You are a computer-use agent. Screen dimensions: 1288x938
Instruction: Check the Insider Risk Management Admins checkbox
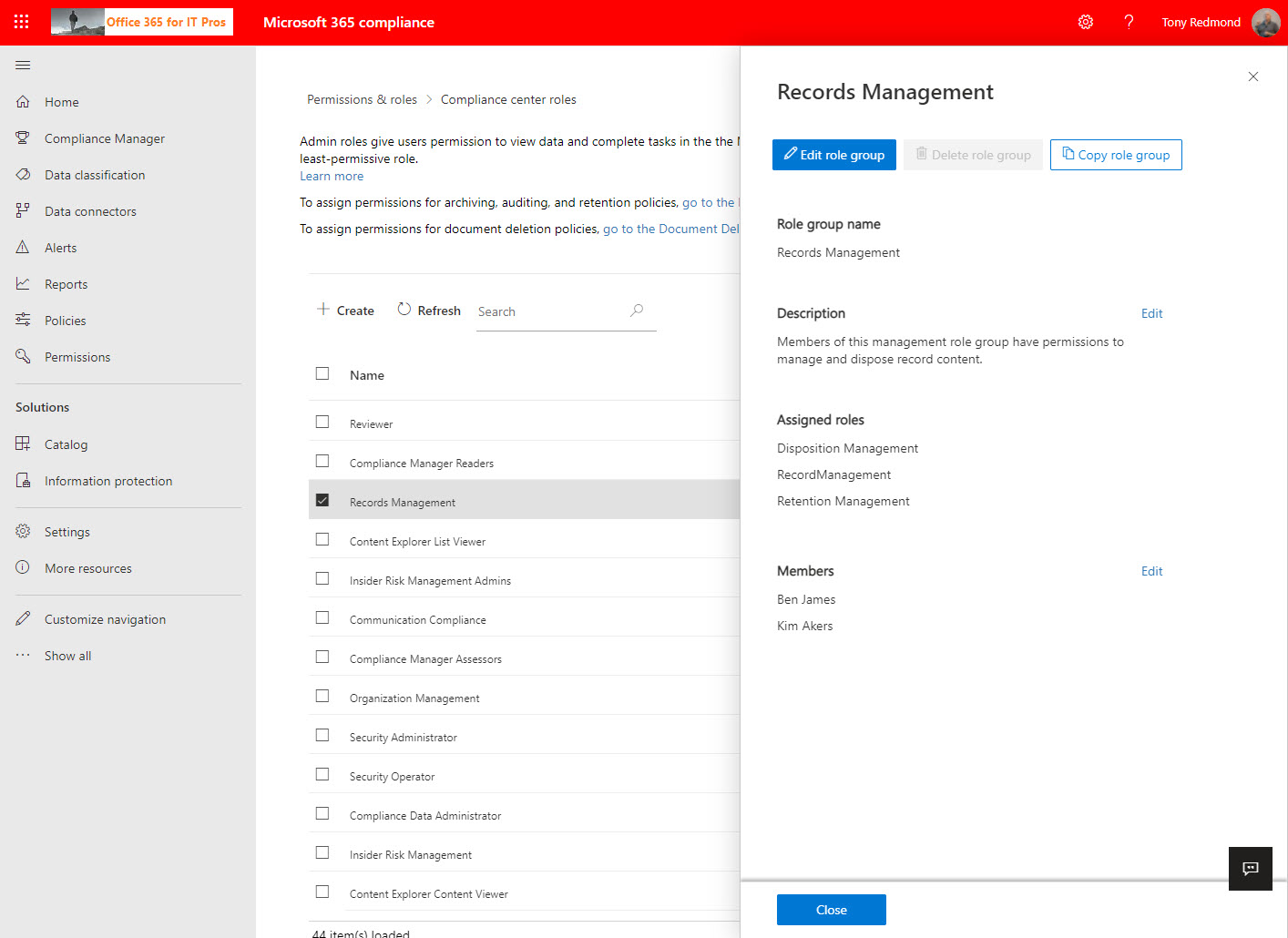coord(322,578)
